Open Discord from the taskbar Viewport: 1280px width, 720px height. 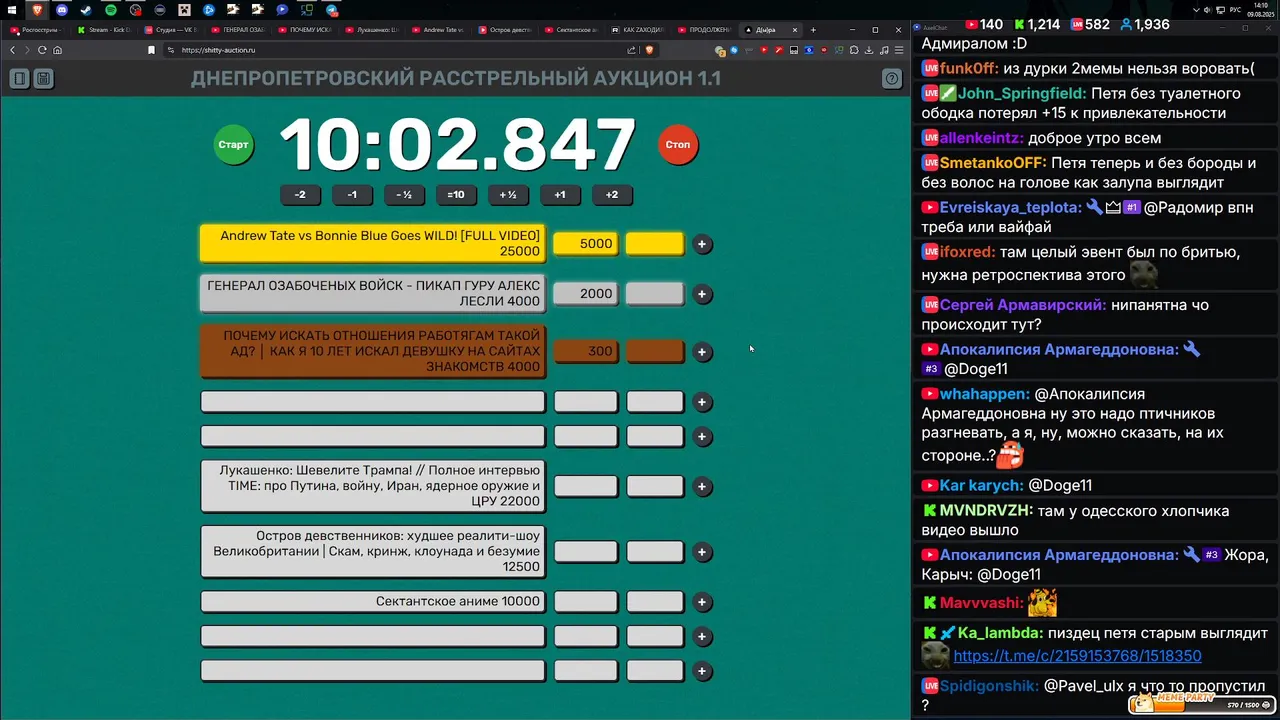click(62, 10)
